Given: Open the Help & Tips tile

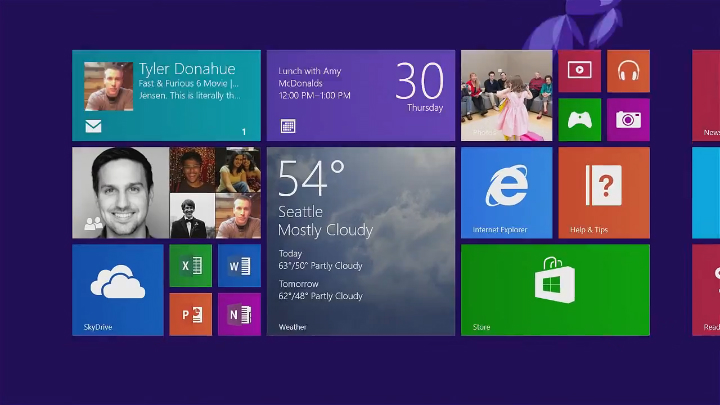Looking at the screenshot, I should pyautogui.click(x=604, y=193).
